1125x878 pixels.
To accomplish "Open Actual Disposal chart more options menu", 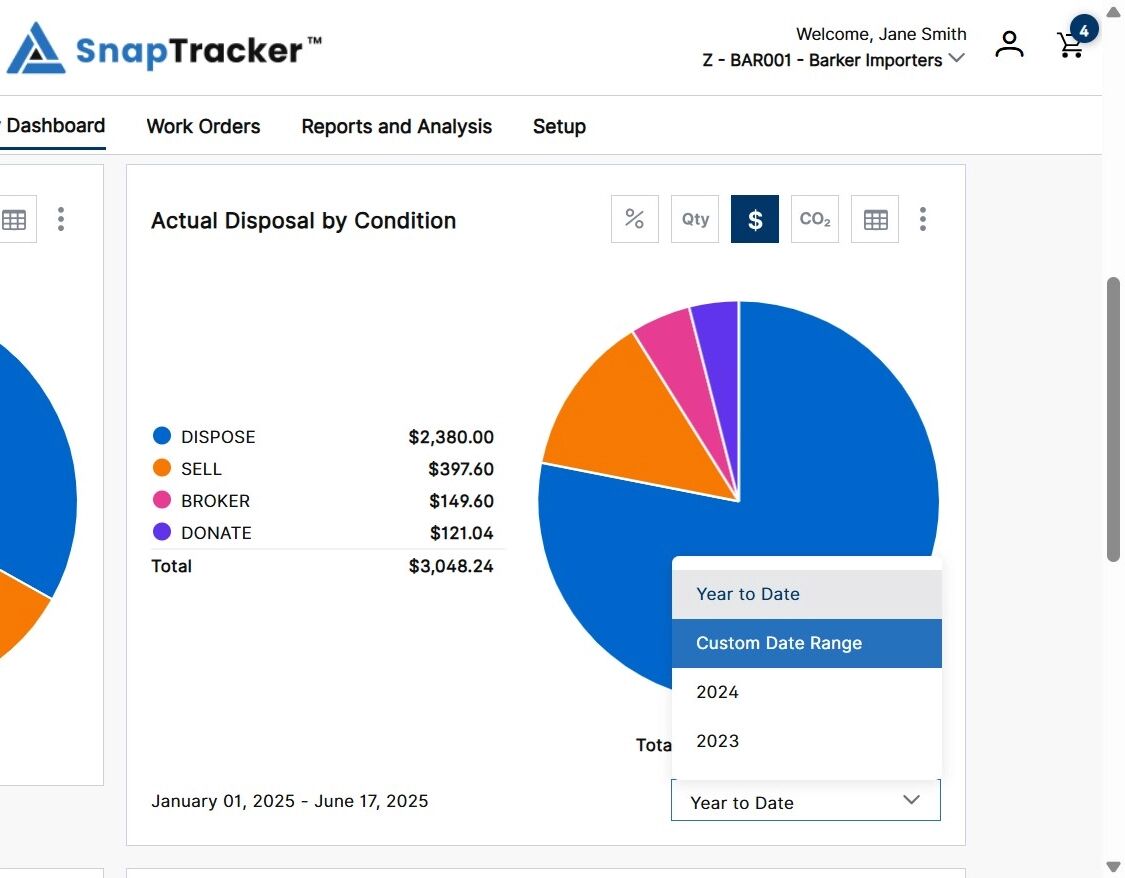I will click(923, 219).
